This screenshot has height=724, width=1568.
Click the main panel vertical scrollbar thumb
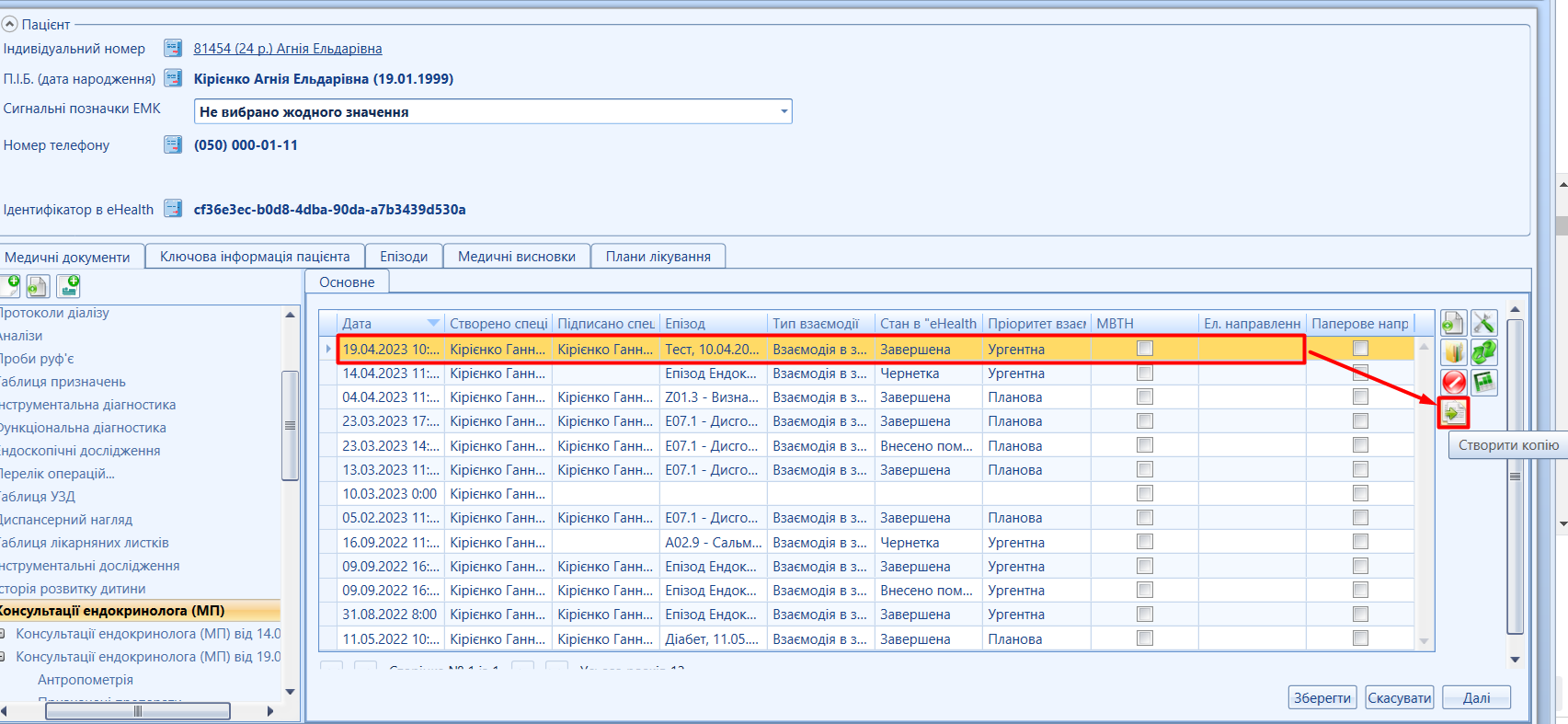pos(1515,476)
